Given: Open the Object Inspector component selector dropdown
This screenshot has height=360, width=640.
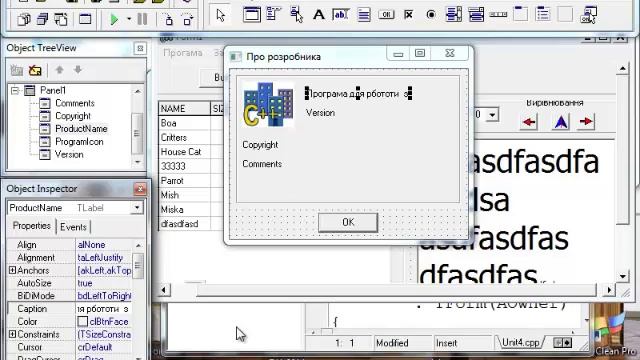Looking at the screenshot, I should tap(137, 208).
